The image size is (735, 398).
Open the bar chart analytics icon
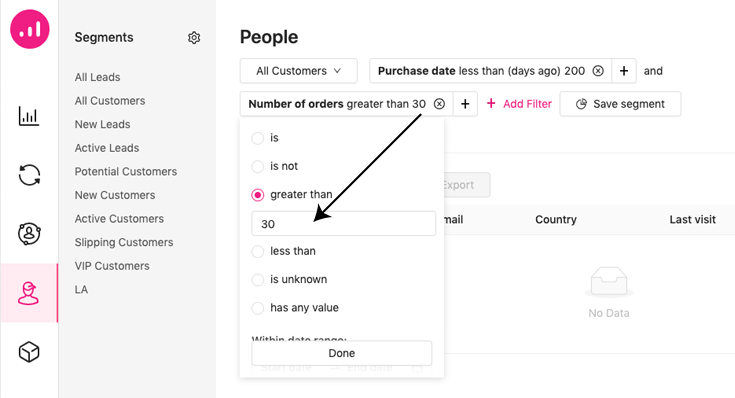point(29,116)
